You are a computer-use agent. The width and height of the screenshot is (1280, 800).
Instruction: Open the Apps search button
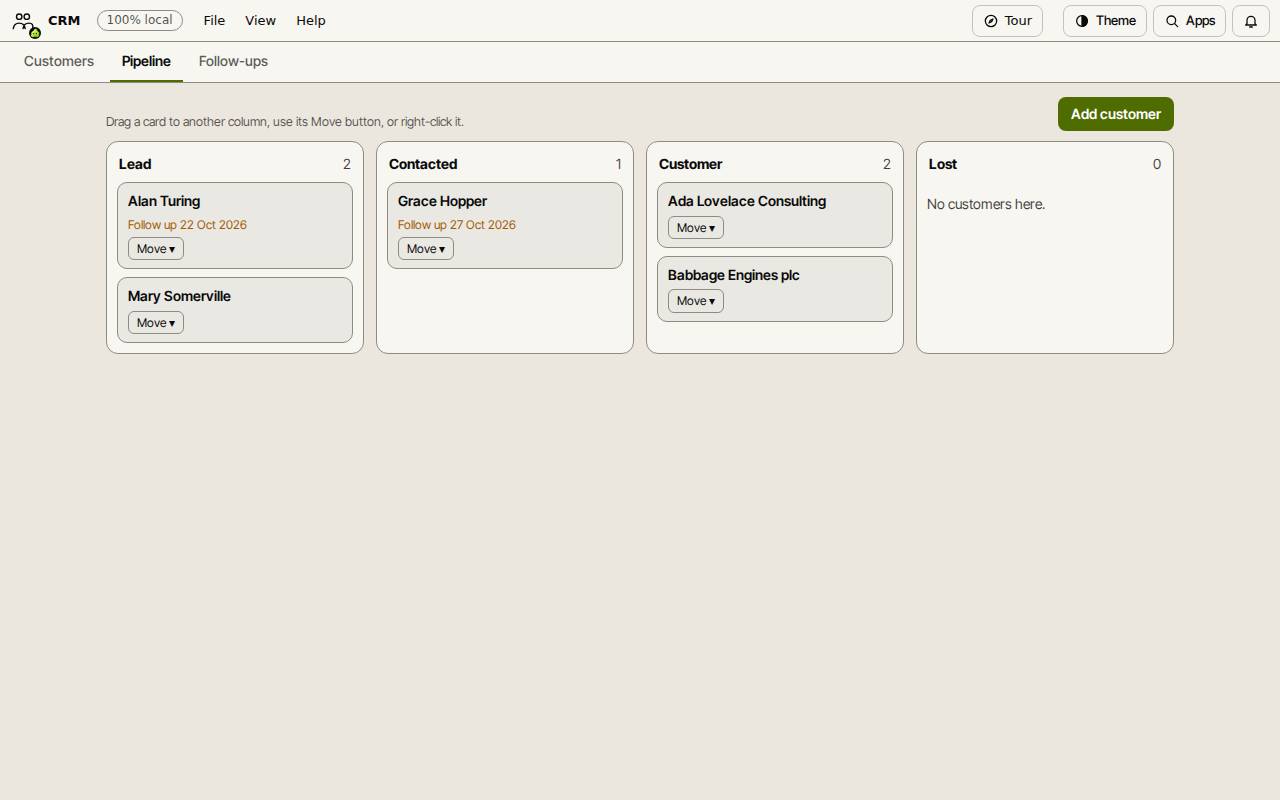coord(1190,21)
